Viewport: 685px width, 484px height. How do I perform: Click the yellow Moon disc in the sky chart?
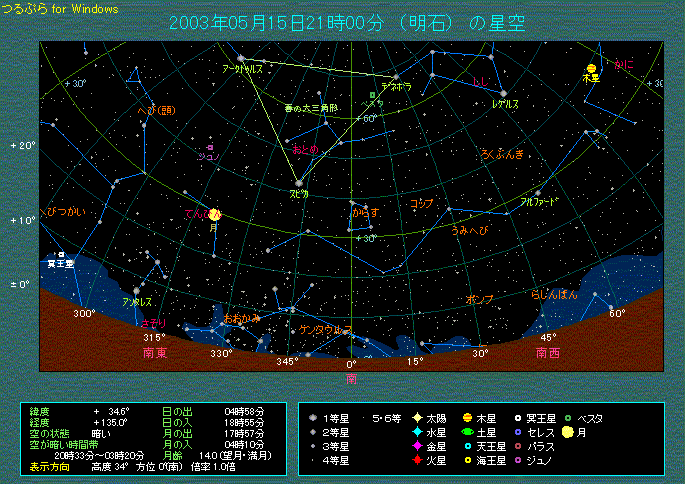(214, 214)
